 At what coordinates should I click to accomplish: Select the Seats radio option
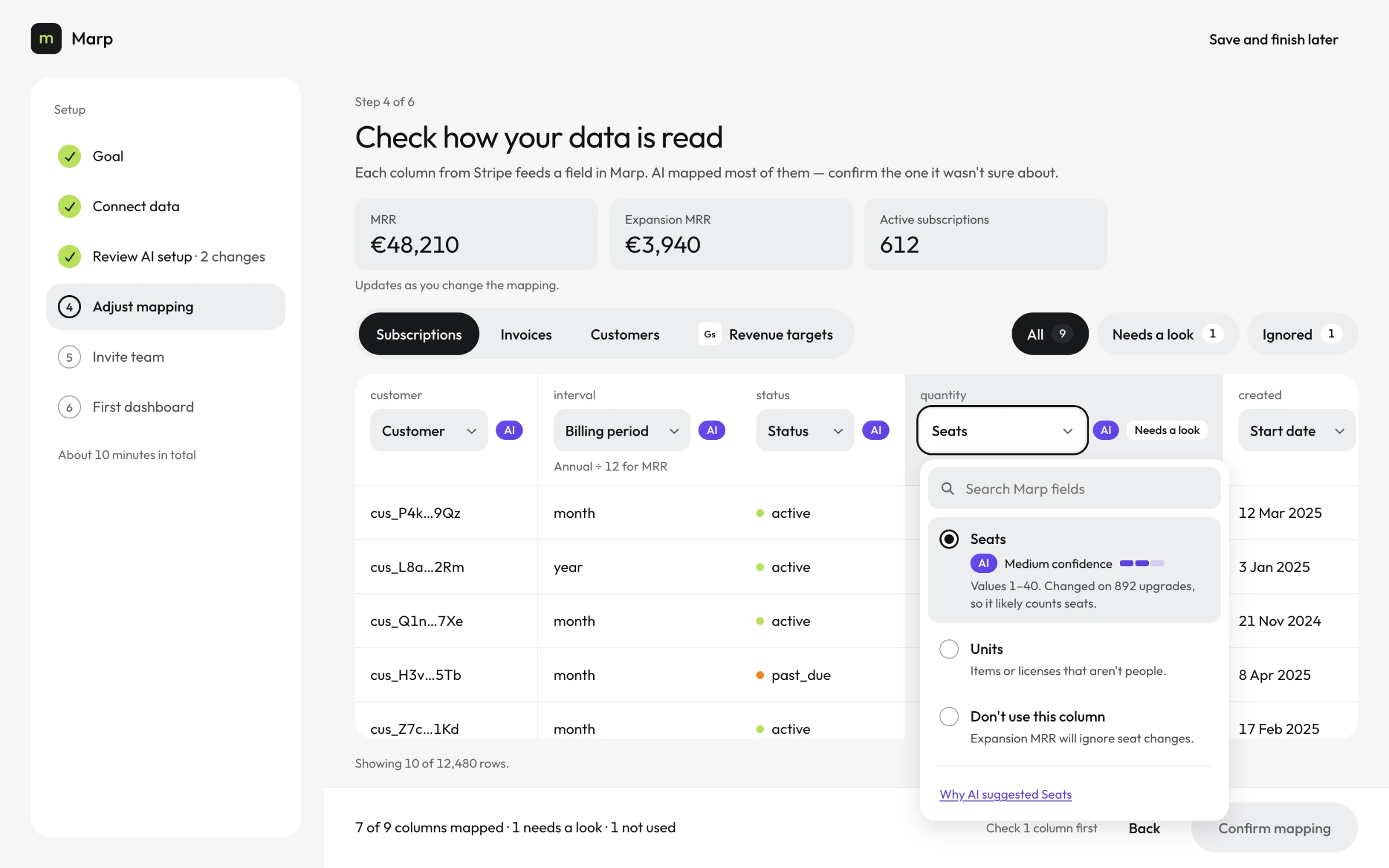tap(949, 539)
